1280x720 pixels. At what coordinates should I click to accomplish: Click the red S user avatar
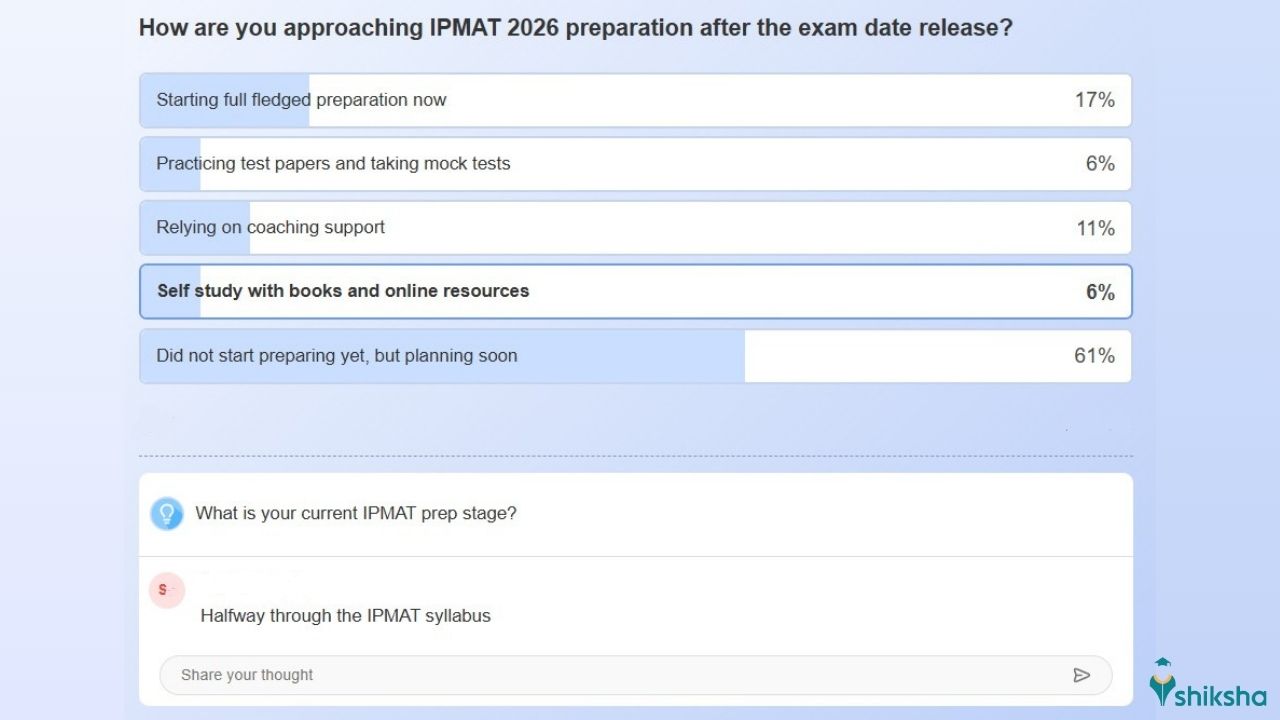(x=167, y=590)
